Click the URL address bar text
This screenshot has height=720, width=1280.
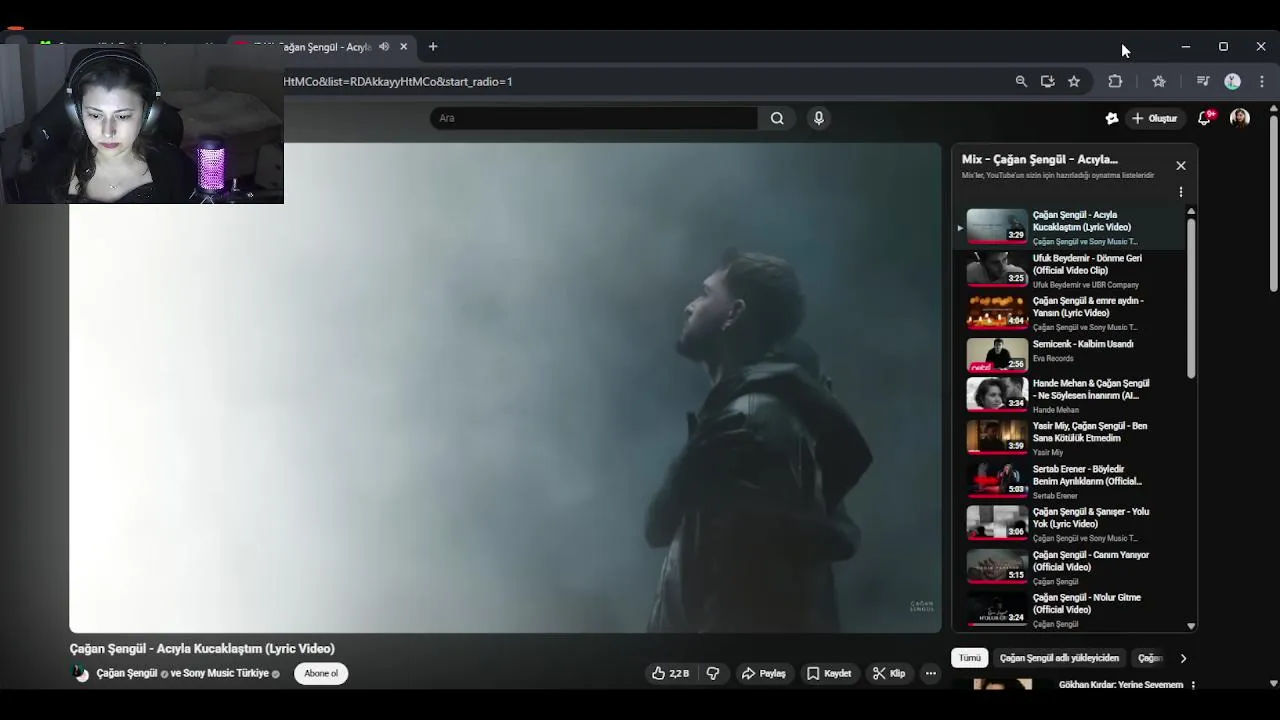pos(398,82)
